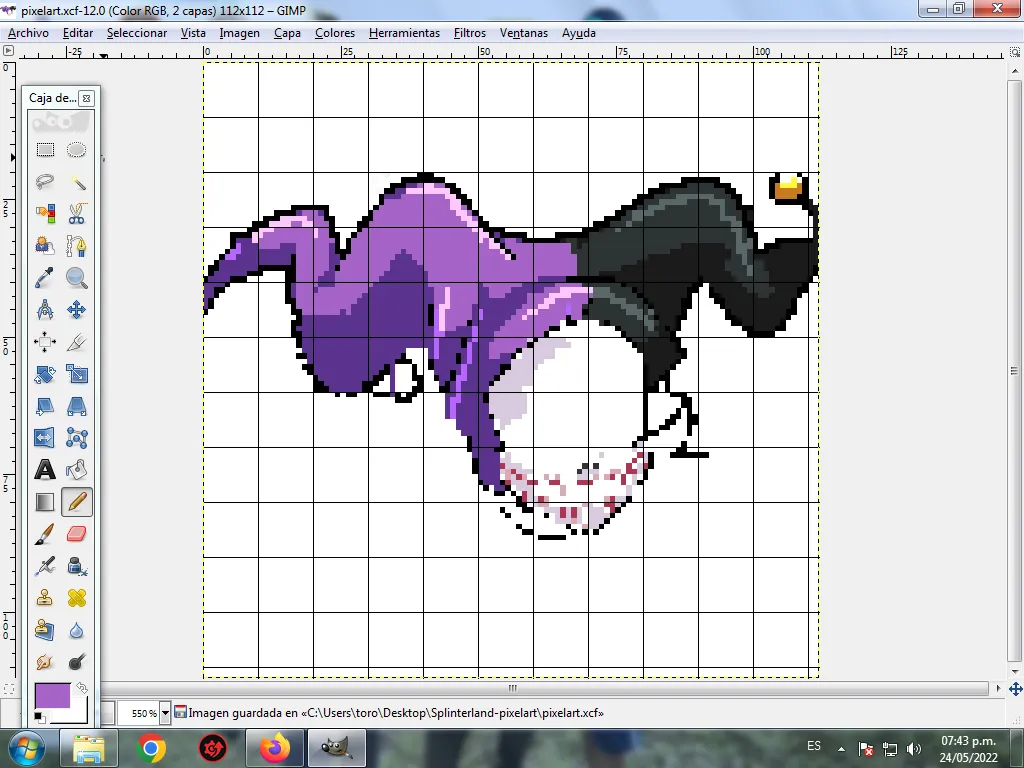Click the vertical scrollbar thumb

[1014, 370]
